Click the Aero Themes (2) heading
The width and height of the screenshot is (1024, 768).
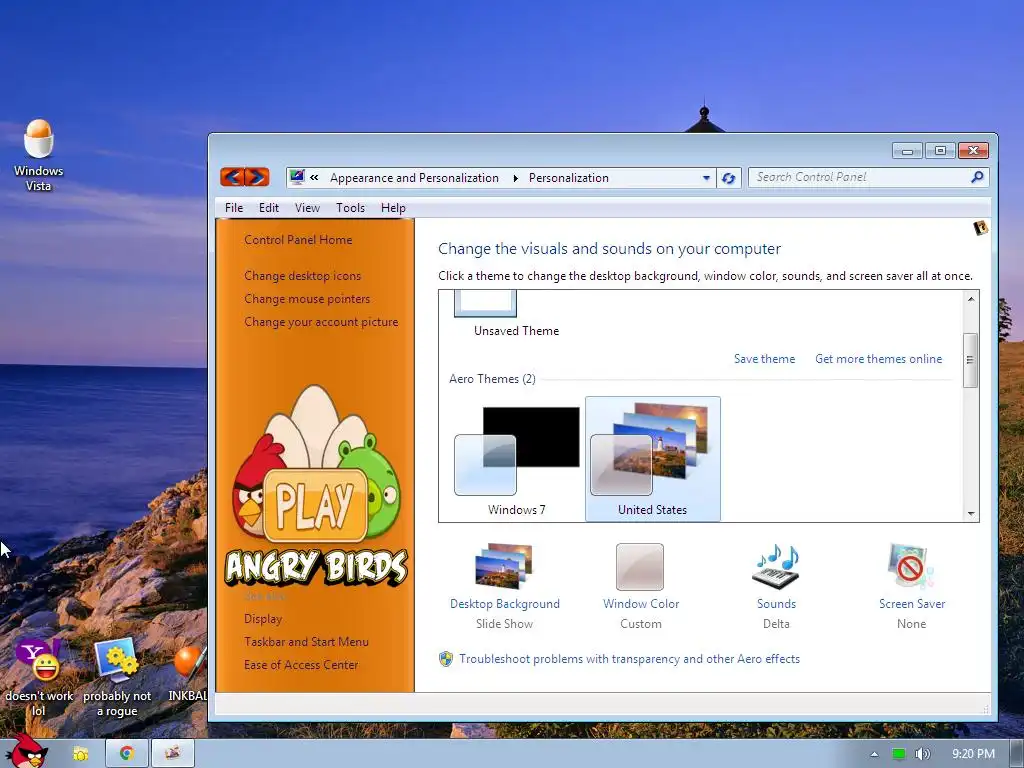492,379
